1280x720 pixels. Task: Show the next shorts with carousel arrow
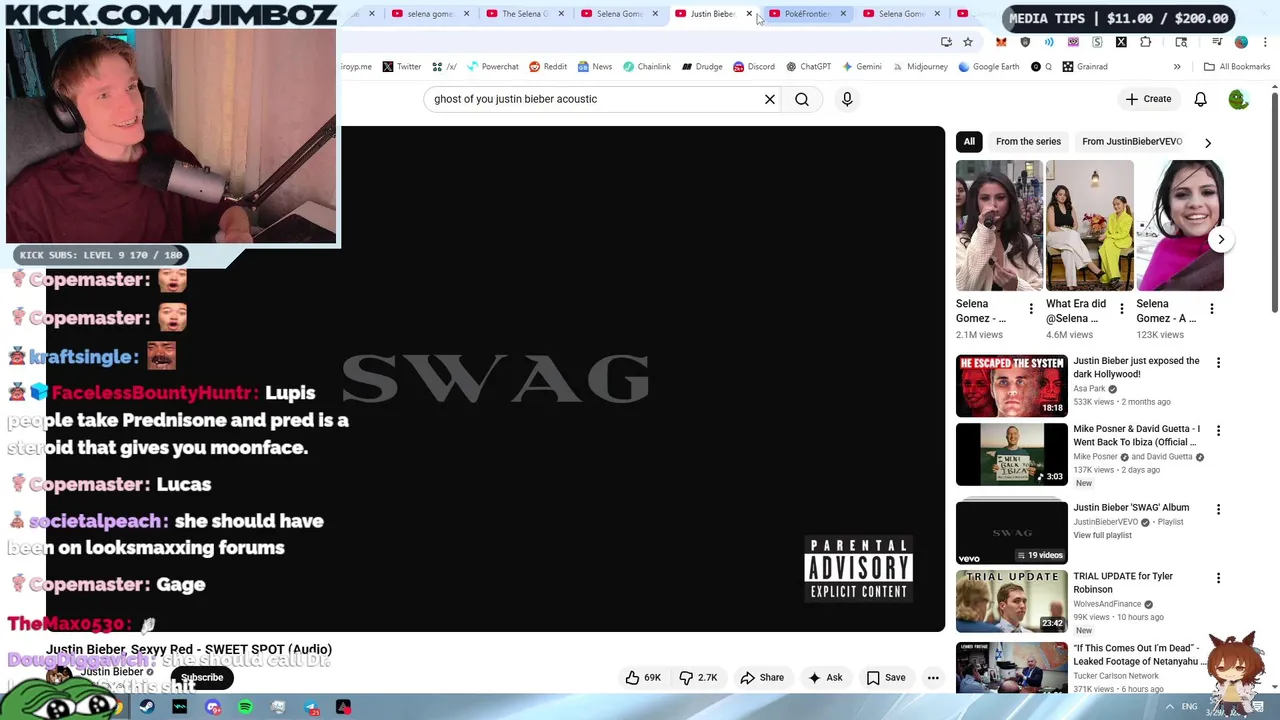[1221, 239]
